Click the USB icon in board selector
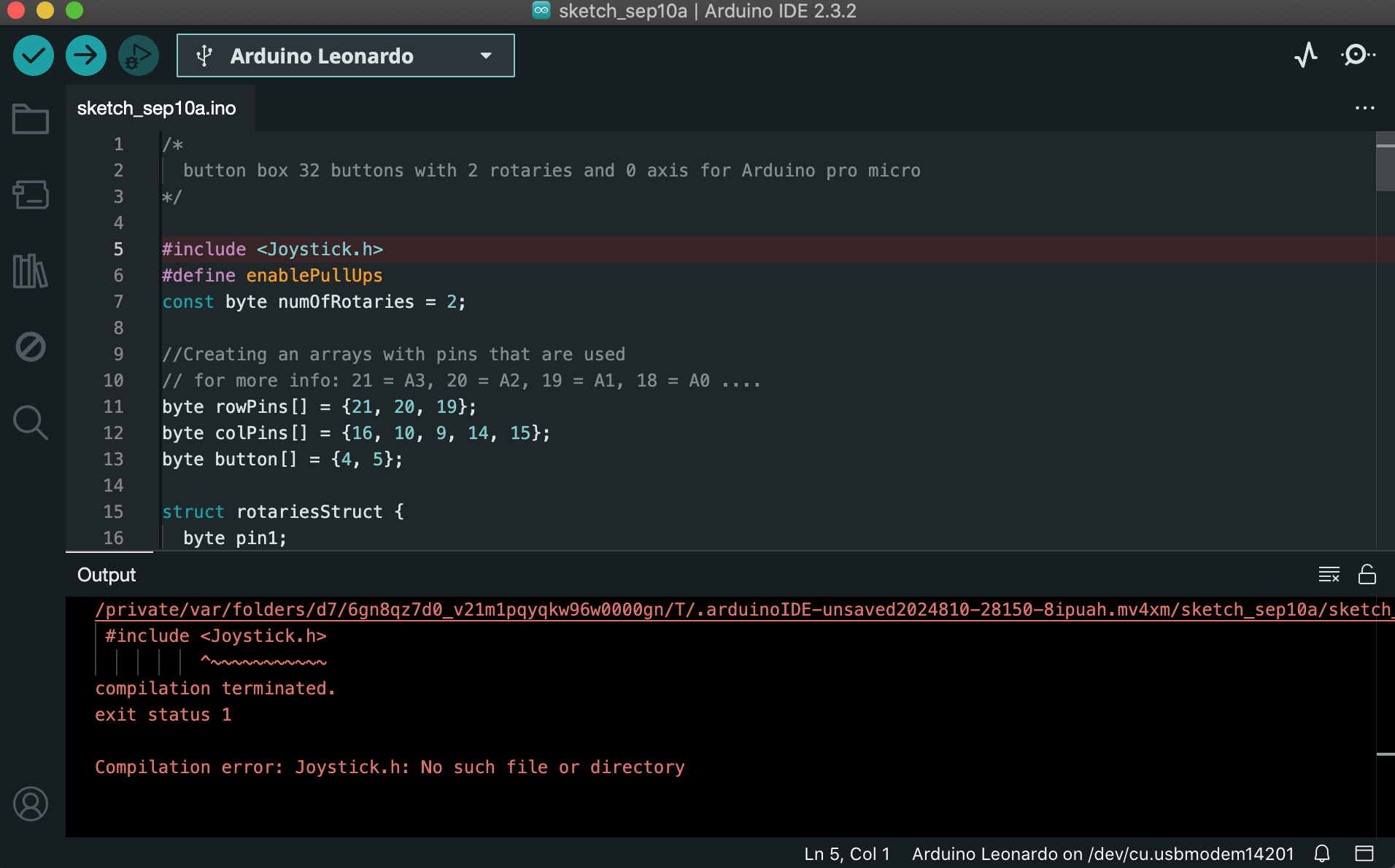The image size is (1395, 868). click(x=205, y=55)
